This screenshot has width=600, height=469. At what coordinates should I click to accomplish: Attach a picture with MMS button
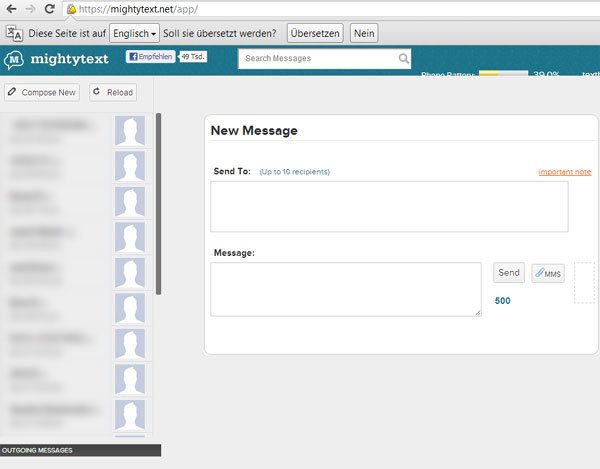(x=548, y=274)
